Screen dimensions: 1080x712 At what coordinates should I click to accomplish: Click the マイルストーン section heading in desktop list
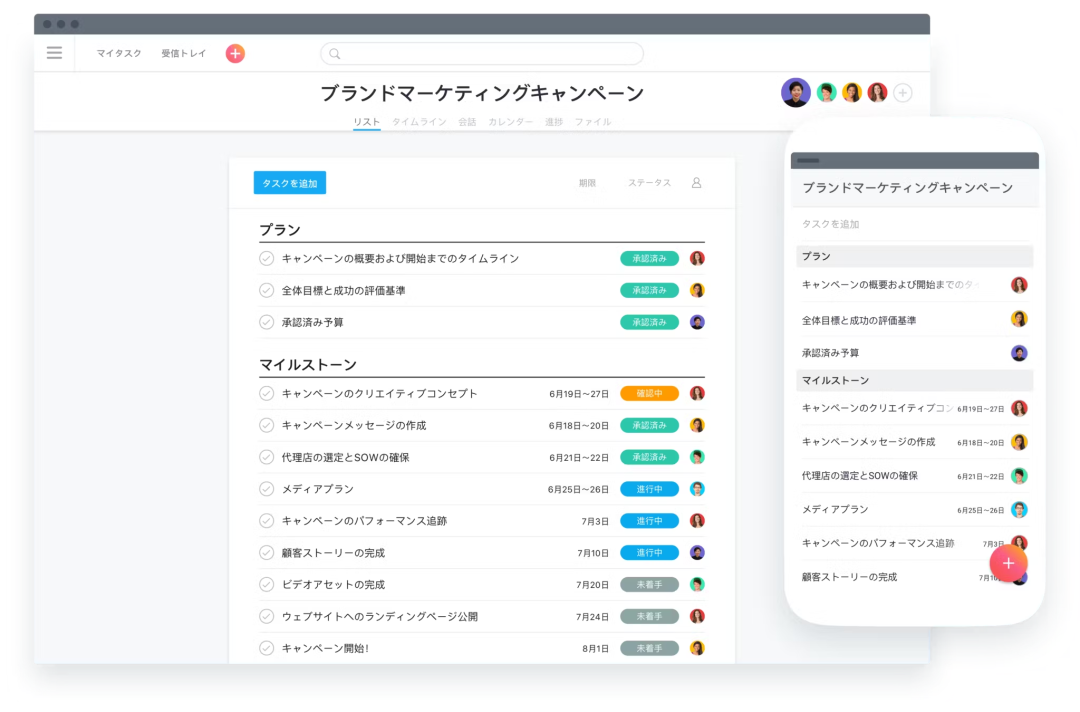[308, 364]
